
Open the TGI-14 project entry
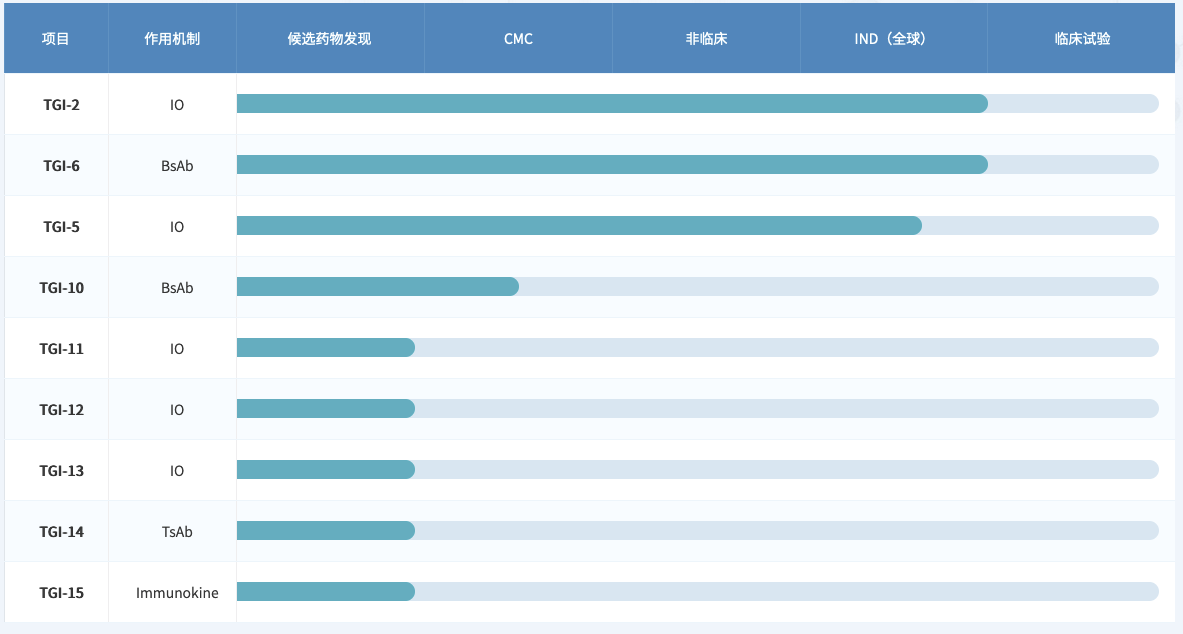(56, 531)
